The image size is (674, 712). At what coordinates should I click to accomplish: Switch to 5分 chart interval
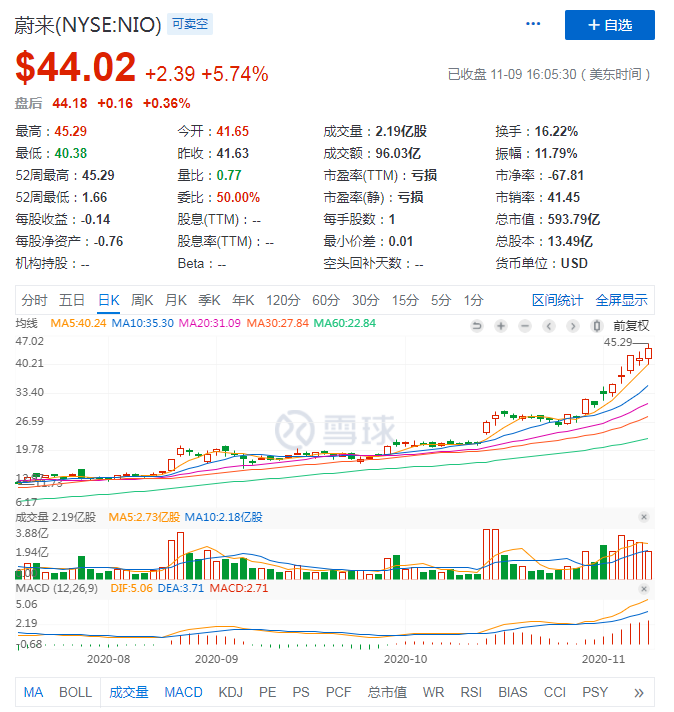click(x=441, y=300)
